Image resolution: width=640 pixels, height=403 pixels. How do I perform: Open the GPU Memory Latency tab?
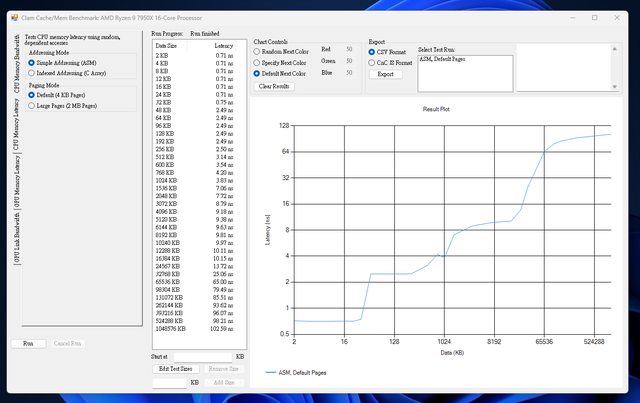[16, 178]
